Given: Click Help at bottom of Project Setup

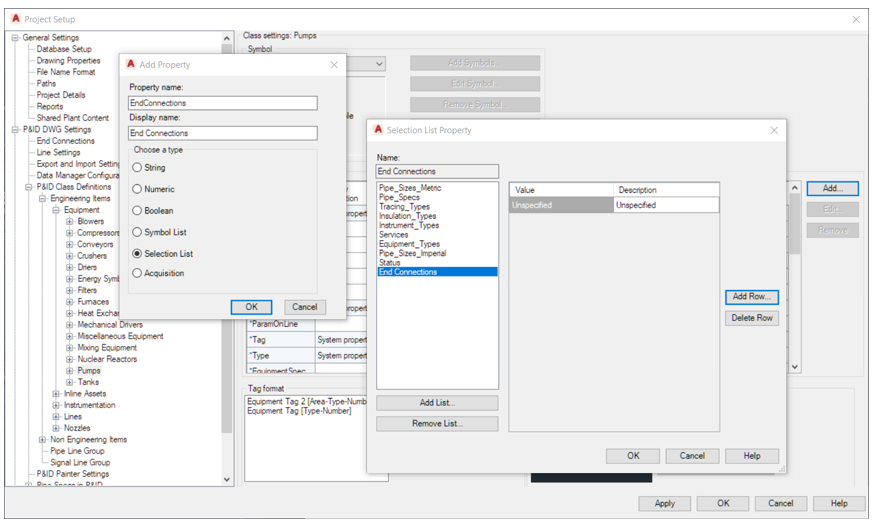Looking at the screenshot, I should (x=839, y=503).
